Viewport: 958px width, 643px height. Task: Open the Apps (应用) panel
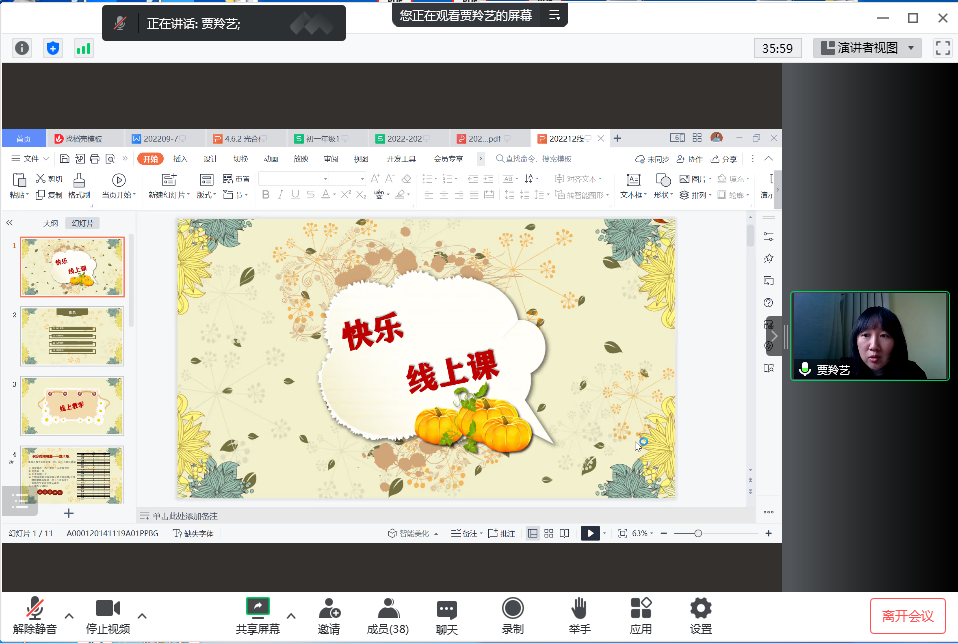pos(641,608)
